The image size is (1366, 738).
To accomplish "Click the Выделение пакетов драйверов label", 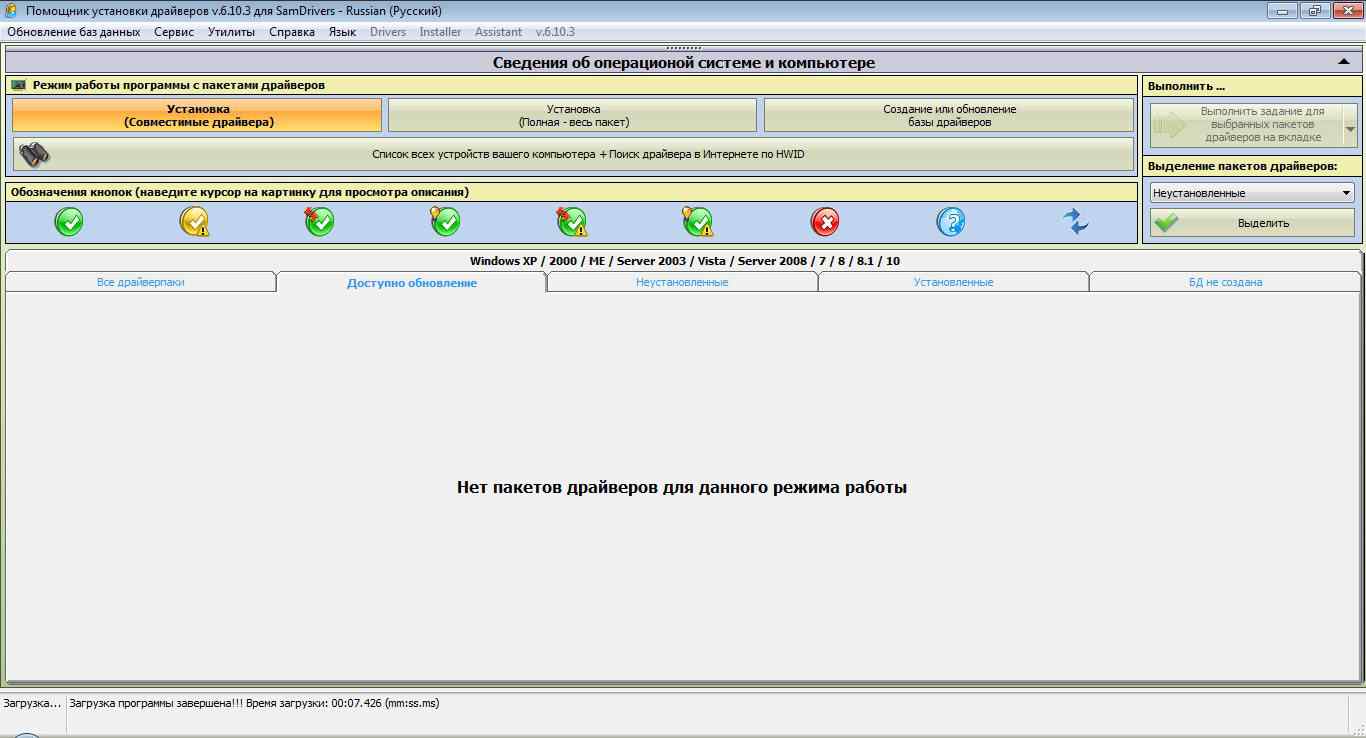I will click(x=1242, y=166).
